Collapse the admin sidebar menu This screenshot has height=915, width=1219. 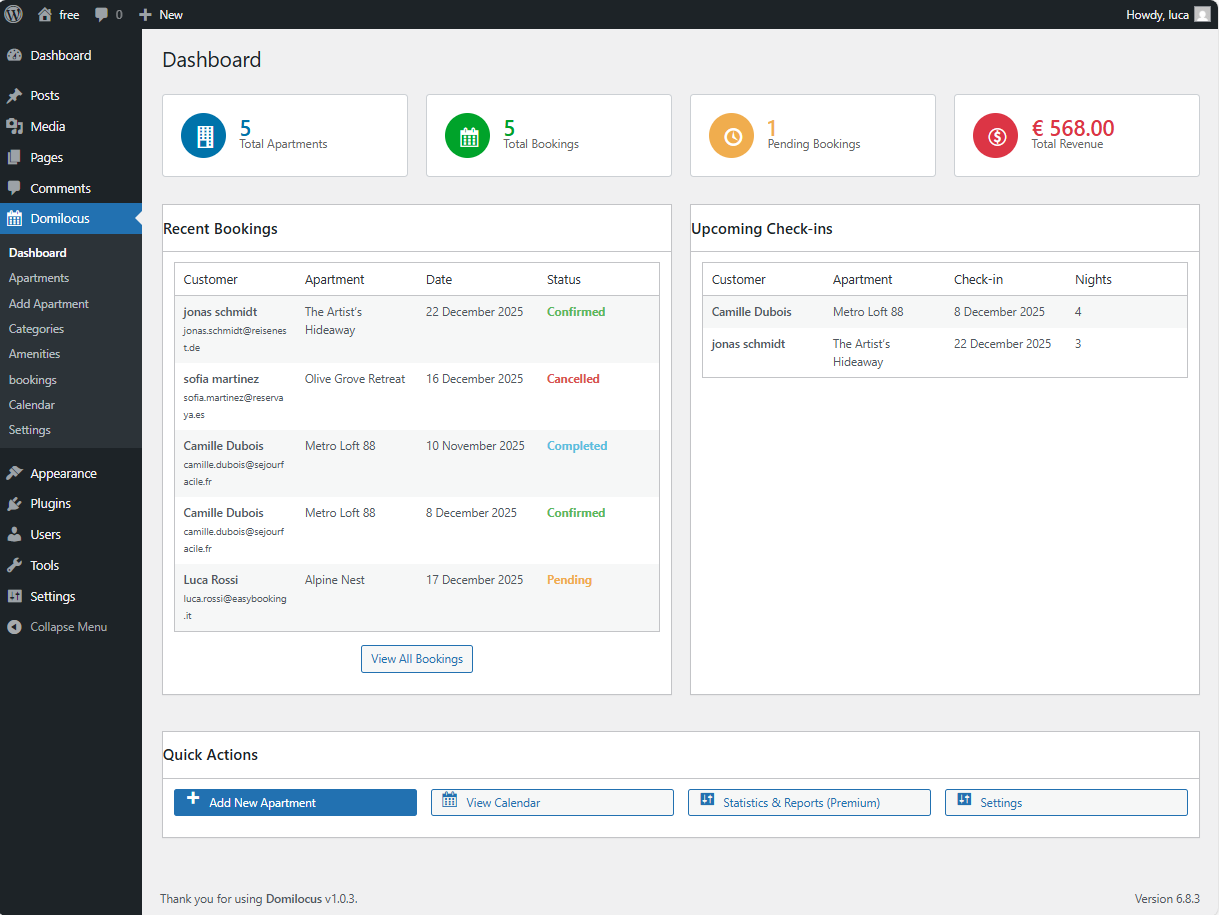(68, 627)
